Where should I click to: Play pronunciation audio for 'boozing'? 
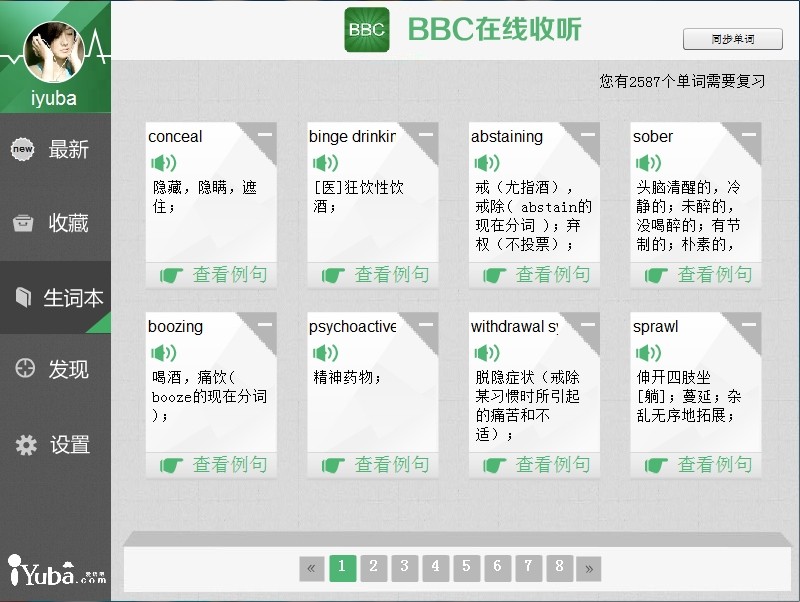click(x=163, y=353)
